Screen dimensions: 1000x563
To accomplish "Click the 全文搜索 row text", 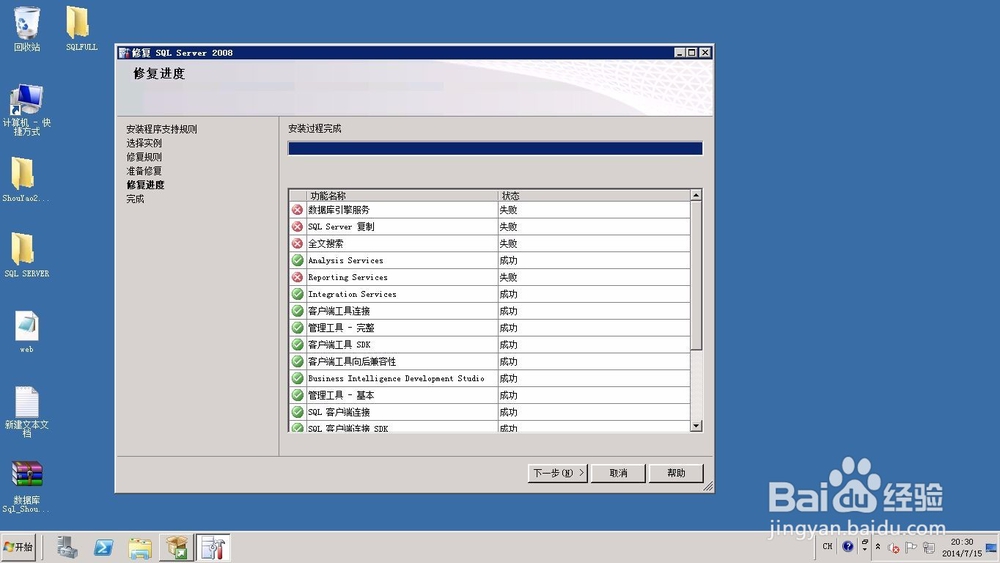I will pos(326,244).
